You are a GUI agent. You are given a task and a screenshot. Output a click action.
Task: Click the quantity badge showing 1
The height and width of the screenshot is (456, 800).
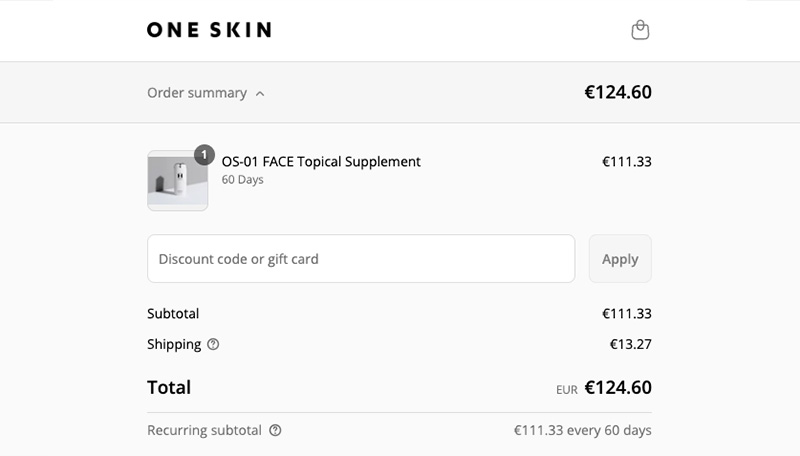204,155
